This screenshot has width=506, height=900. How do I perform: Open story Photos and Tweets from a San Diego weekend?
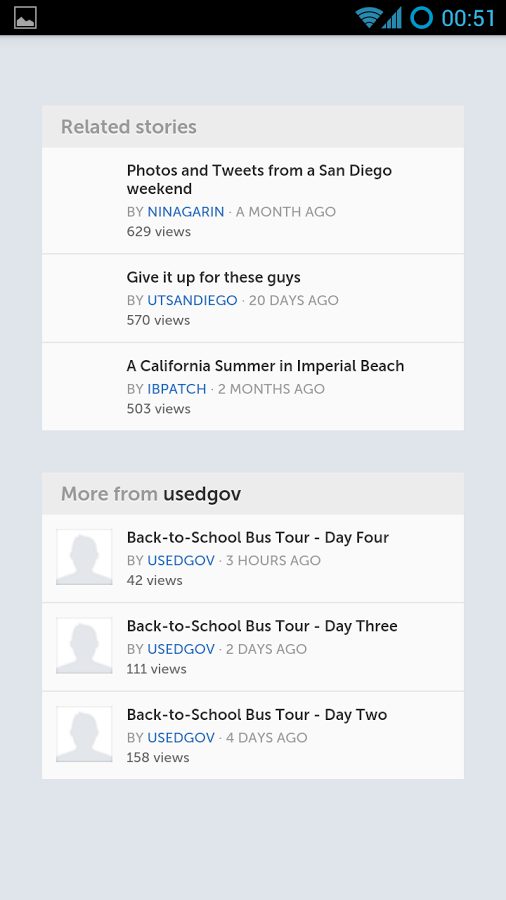259,180
